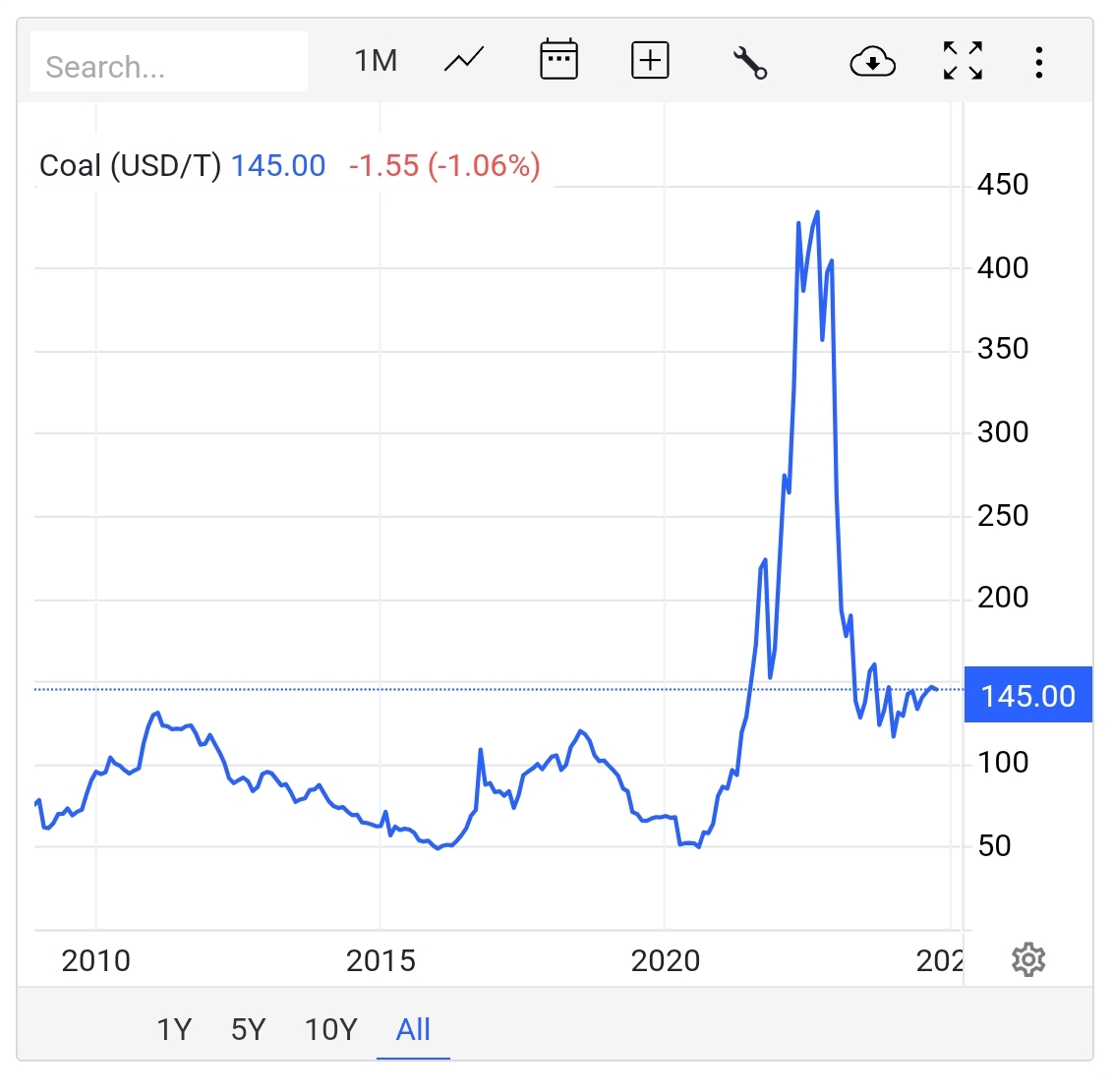Open the wrench tools icon
The width and height of the screenshot is (1113, 1092).
[750, 63]
